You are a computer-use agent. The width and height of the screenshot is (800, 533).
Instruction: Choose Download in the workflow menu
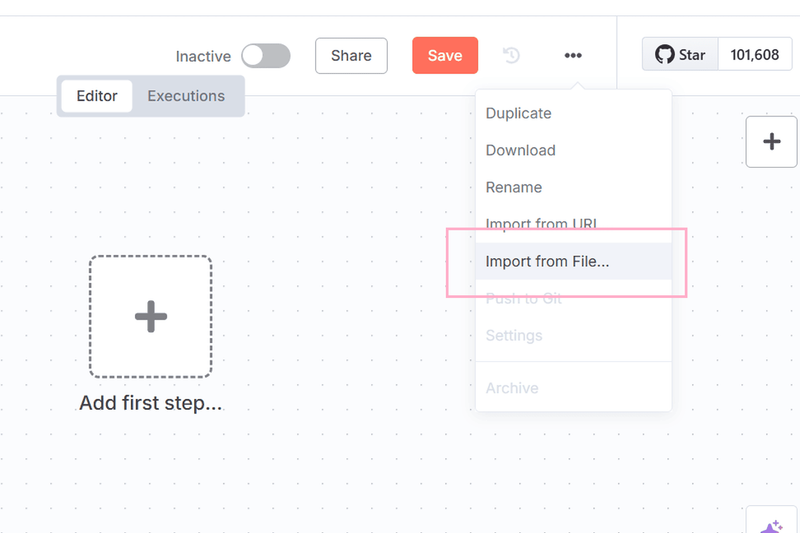point(520,150)
